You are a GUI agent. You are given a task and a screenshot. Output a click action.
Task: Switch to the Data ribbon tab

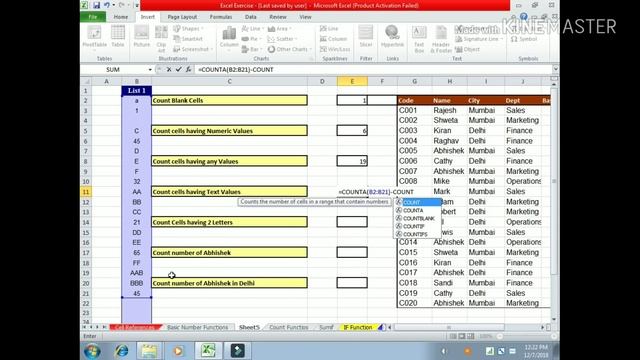[x=251, y=17]
